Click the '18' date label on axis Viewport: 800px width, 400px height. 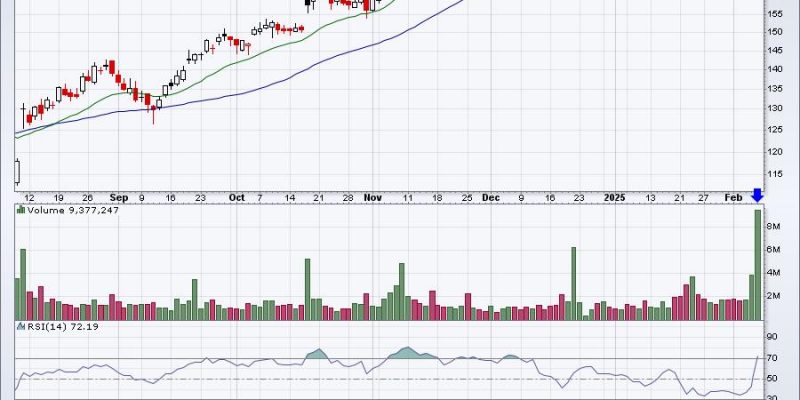click(437, 198)
